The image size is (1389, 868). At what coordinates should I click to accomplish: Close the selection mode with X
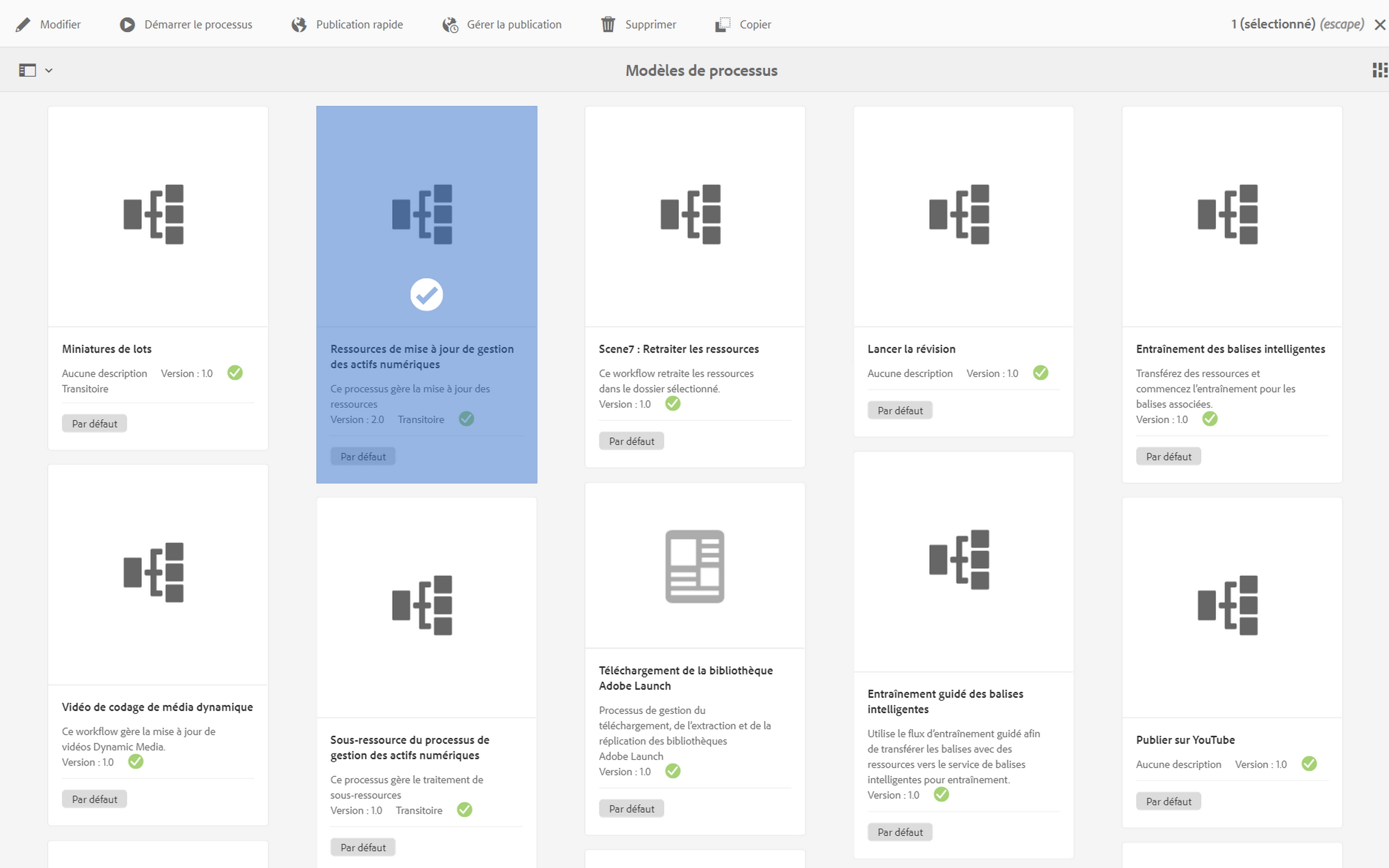click(1380, 25)
